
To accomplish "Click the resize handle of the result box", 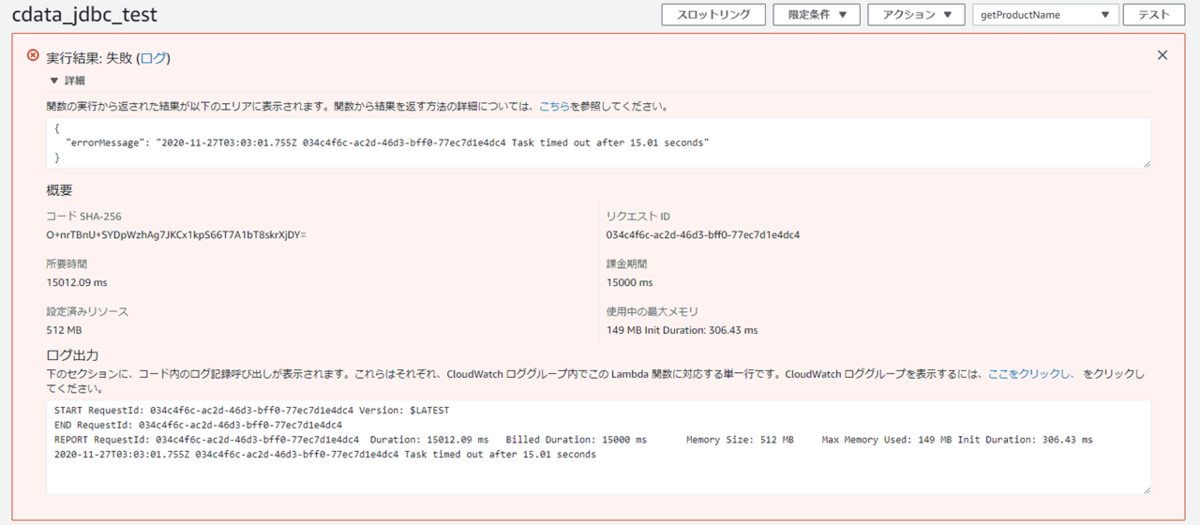I will pos(1145,162).
